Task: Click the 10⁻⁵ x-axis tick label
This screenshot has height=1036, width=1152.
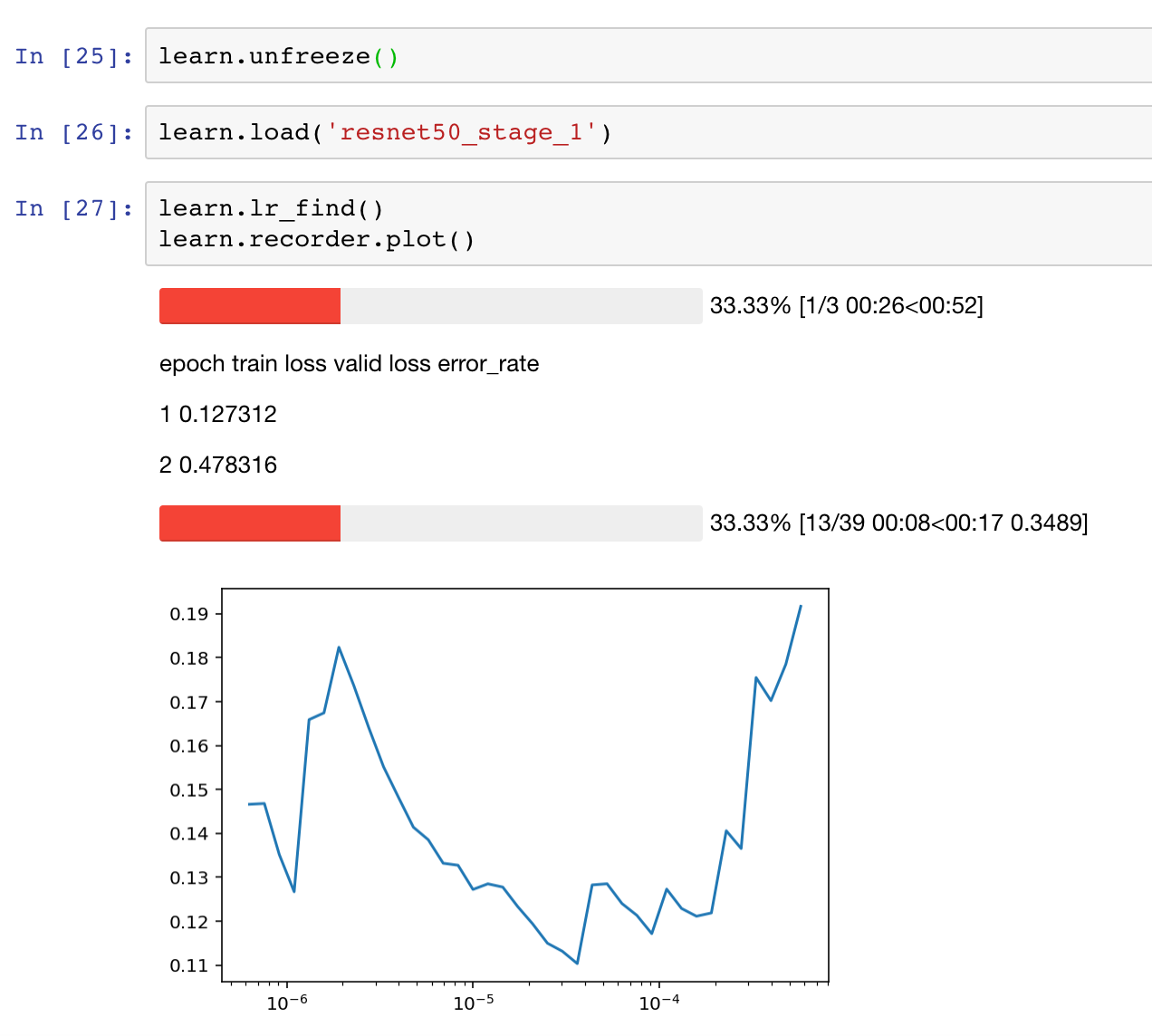Action: (473, 1002)
